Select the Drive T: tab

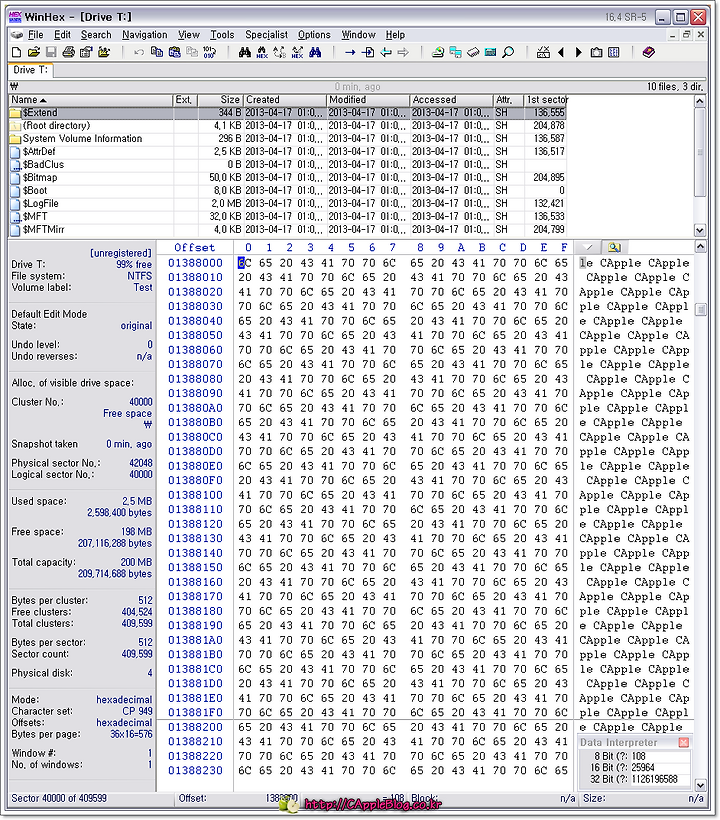click(30, 70)
